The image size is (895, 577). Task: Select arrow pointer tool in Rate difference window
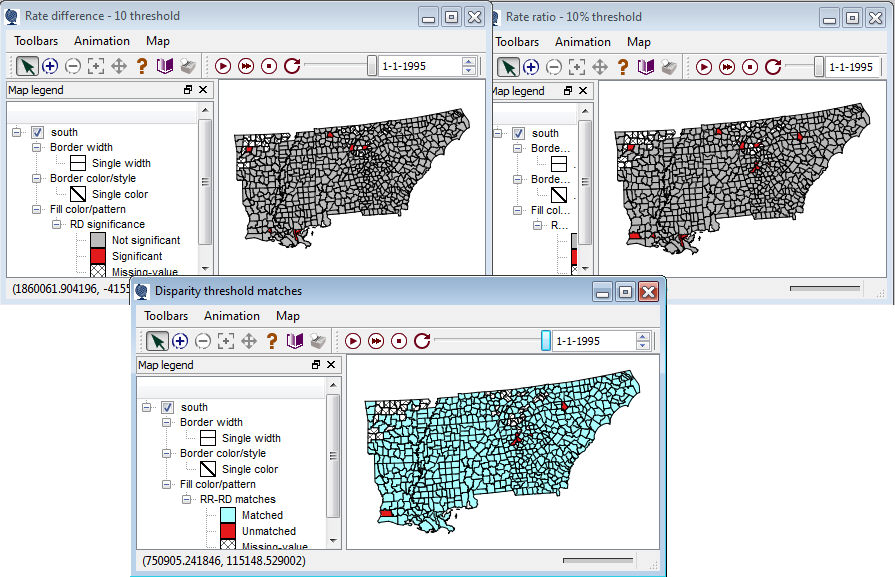point(27,66)
